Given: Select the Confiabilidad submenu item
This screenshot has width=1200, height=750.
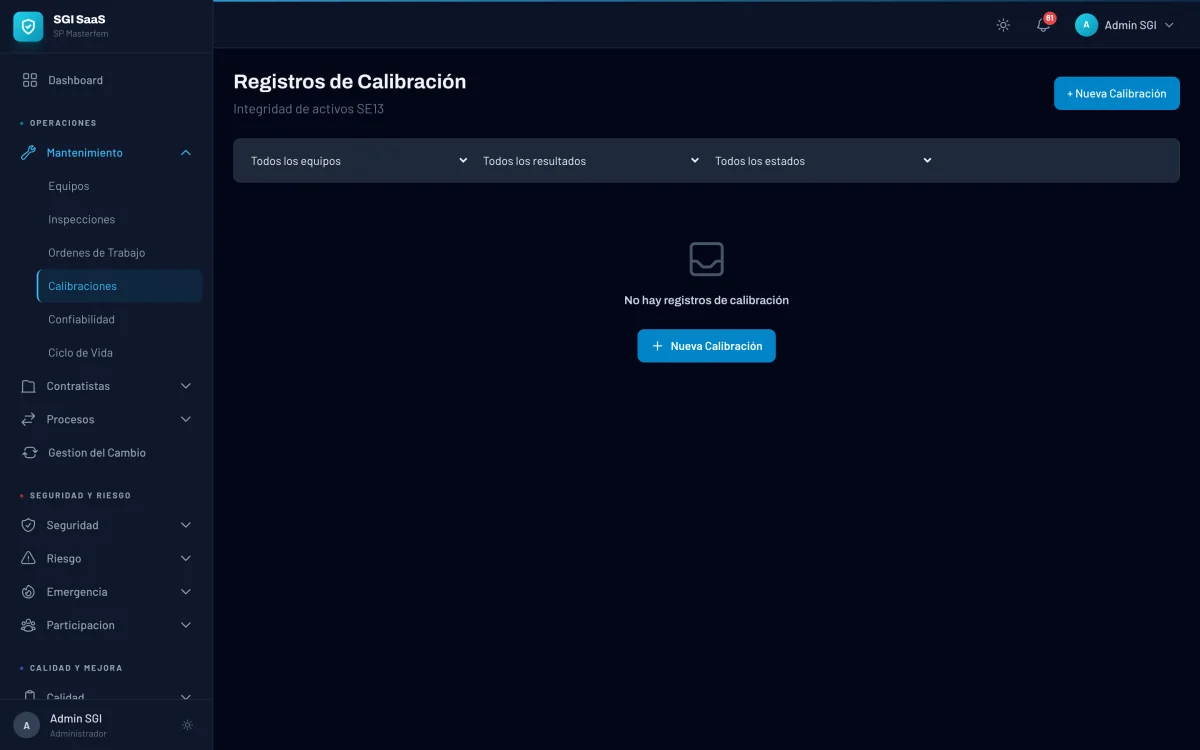Looking at the screenshot, I should [81, 320].
